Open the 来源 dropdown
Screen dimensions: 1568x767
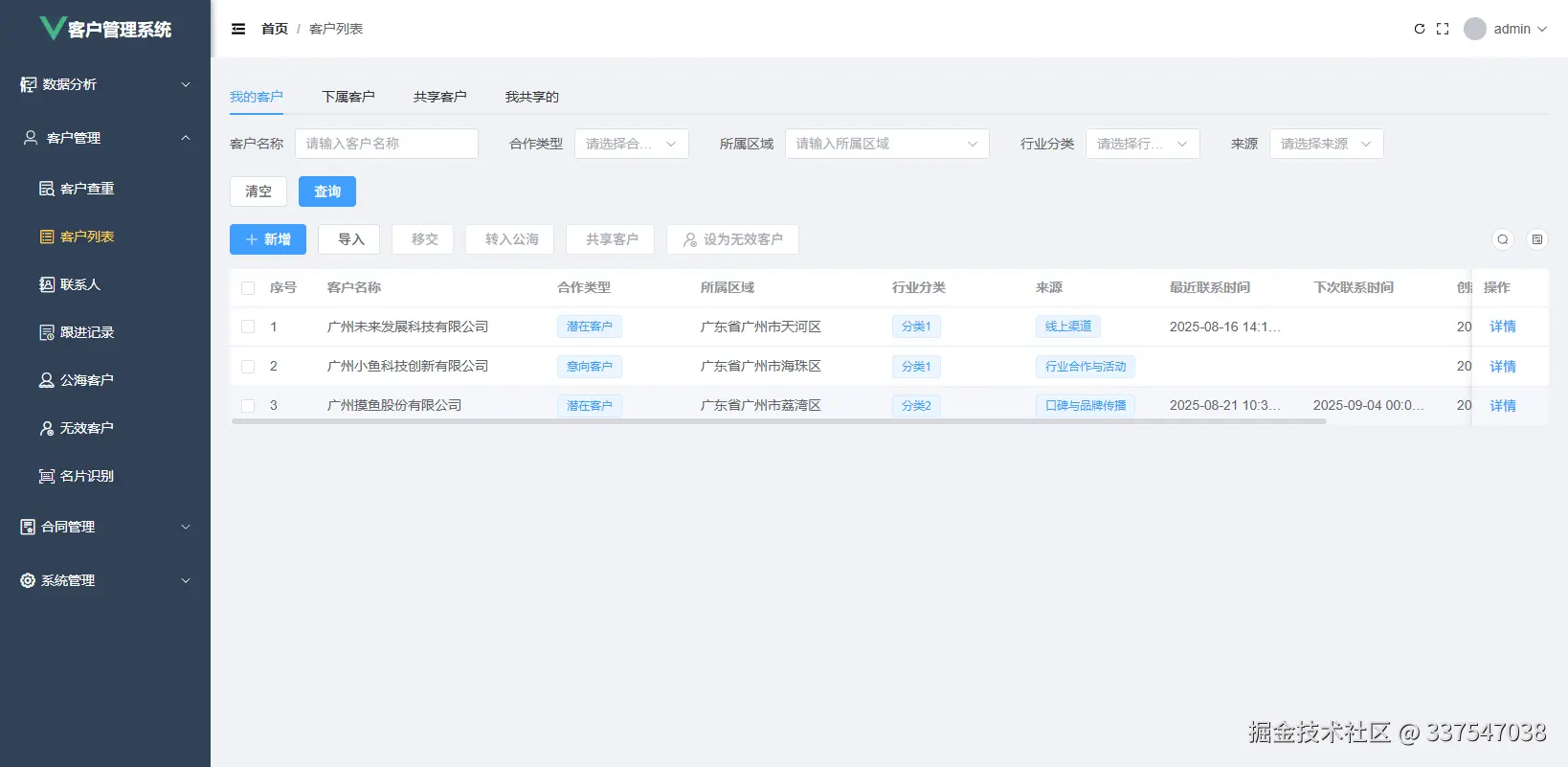pyautogui.click(x=1327, y=144)
